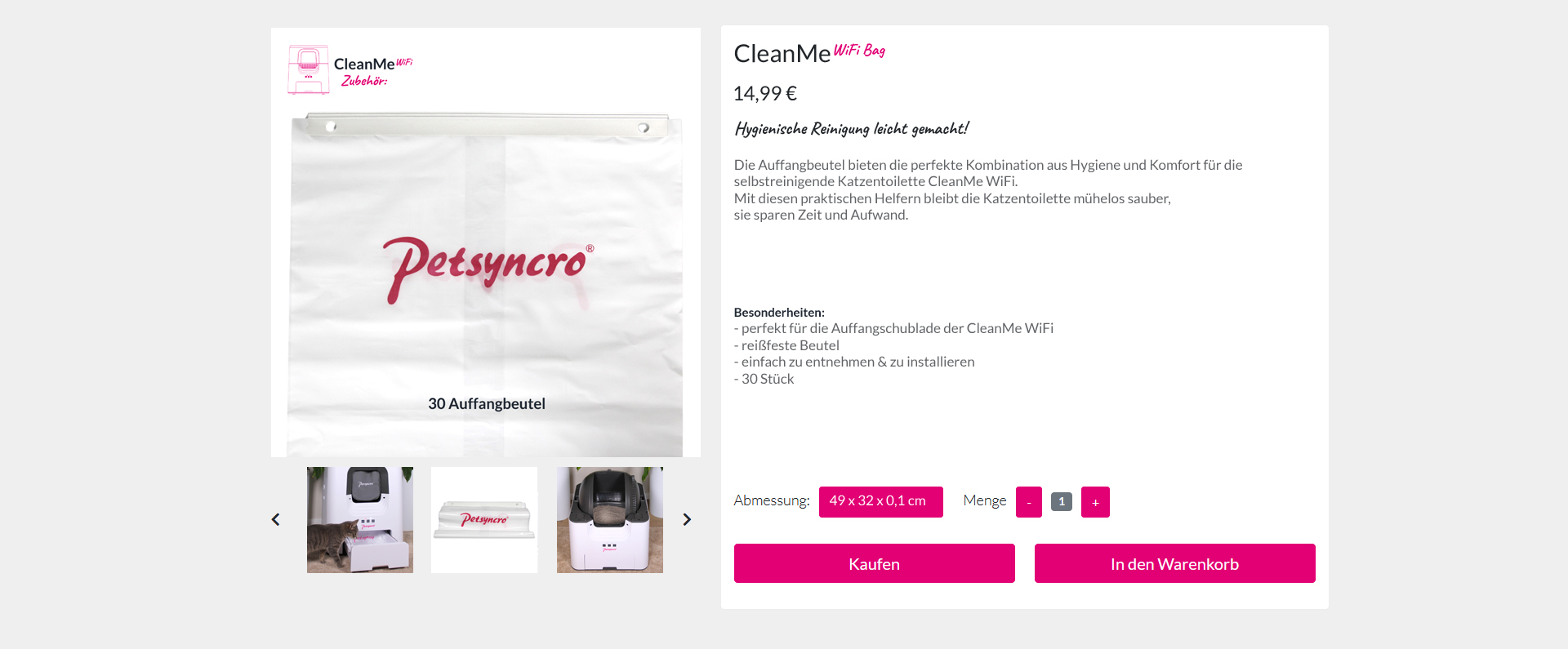This screenshot has width=1568, height=649.
Task: Click the Petsyncro logo on the bag
Action: point(488,267)
